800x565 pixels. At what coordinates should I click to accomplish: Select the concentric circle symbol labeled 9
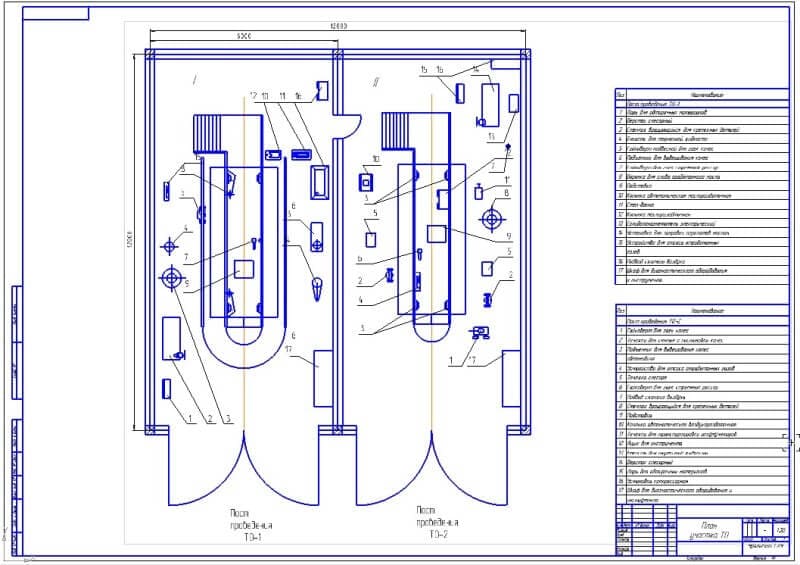pyautogui.click(x=167, y=279)
